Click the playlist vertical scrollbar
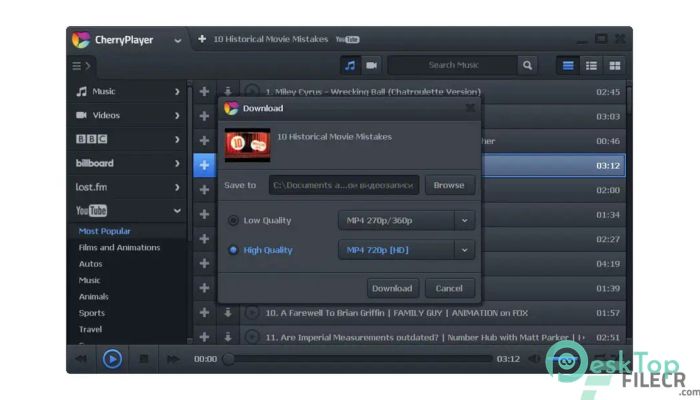Screen dimensions: 700x400 tap(629, 212)
